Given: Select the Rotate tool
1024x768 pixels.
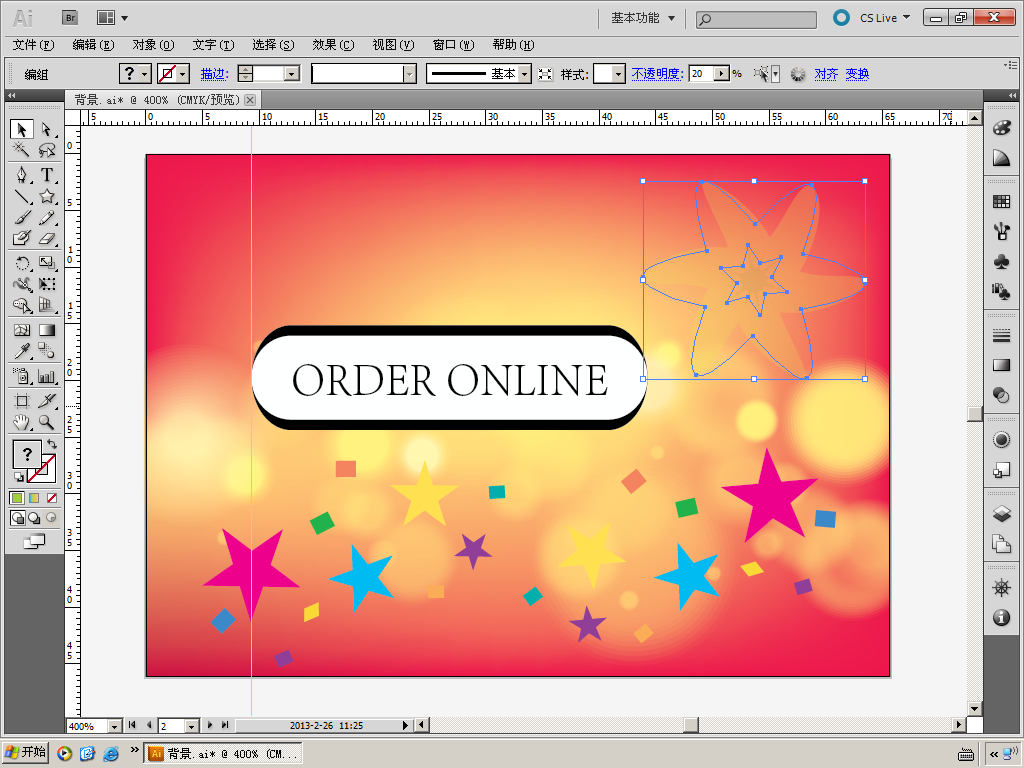Looking at the screenshot, I should pos(22,263).
